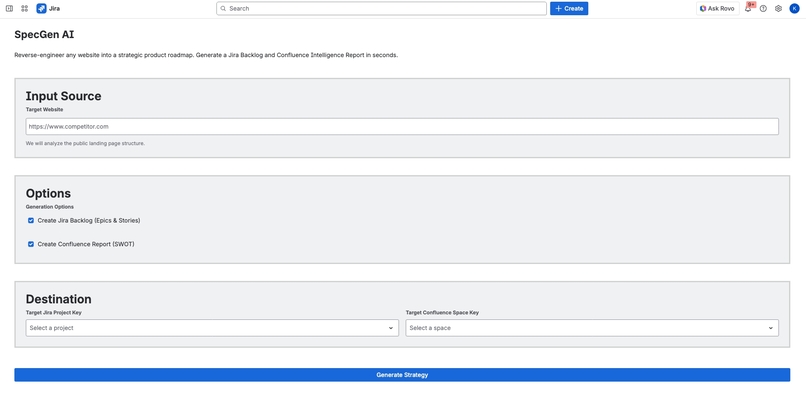The height and width of the screenshot is (407, 806).
Task: Click the Generation Options label
Action: click(x=50, y=207)
